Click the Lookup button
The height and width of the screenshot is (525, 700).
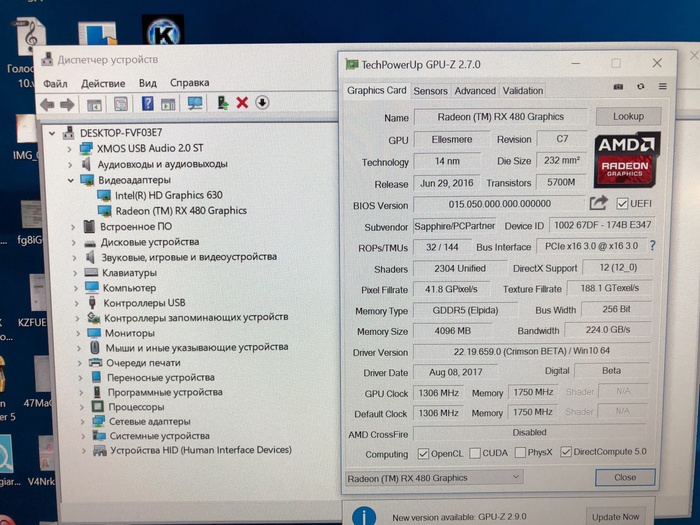628,117
